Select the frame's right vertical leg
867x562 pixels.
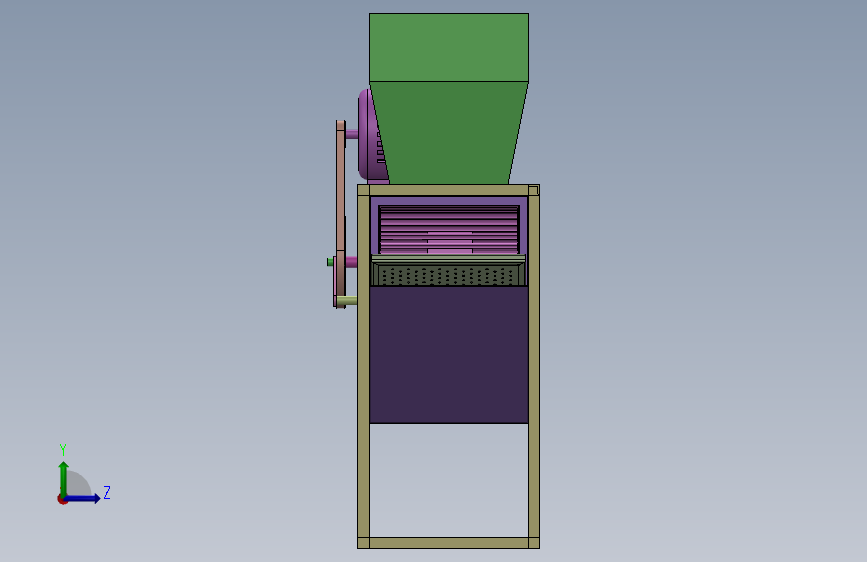click(534, 366)
